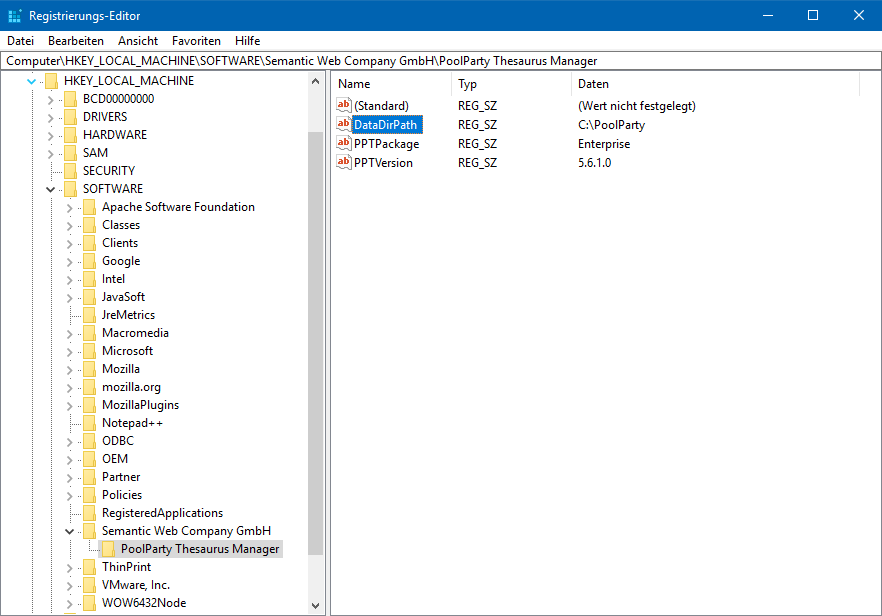Sort values by the Name column header
This screenshot has height=616, width=882.
pos(392,84)
